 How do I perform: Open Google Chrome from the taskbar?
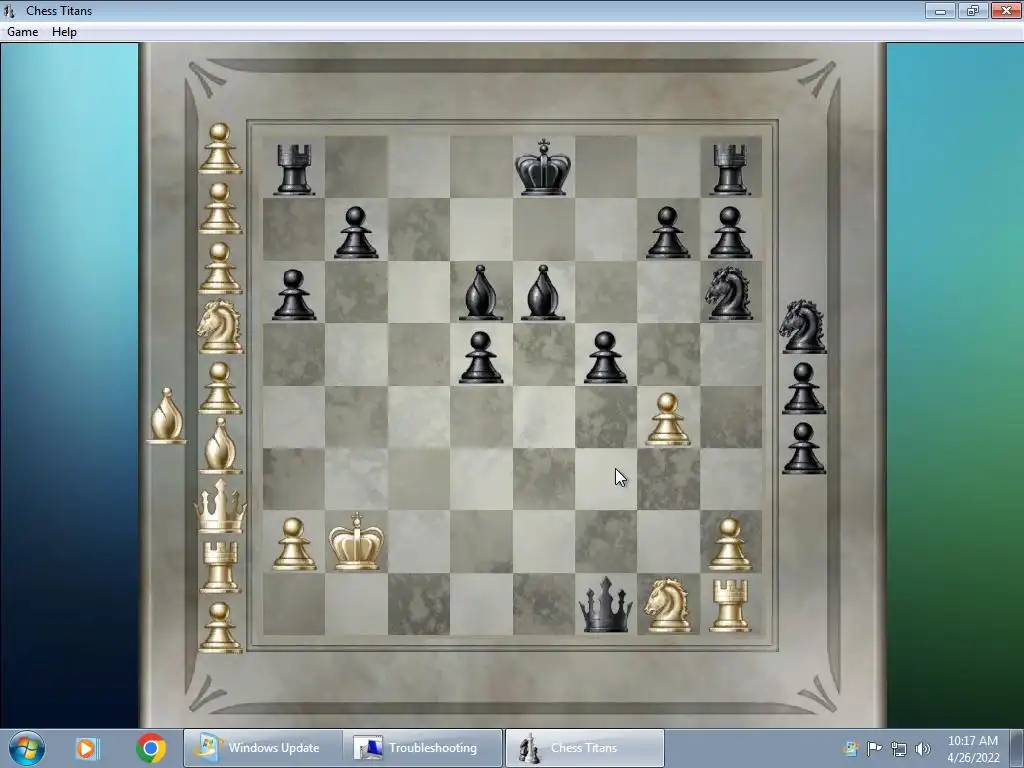(x=151, y=748)
